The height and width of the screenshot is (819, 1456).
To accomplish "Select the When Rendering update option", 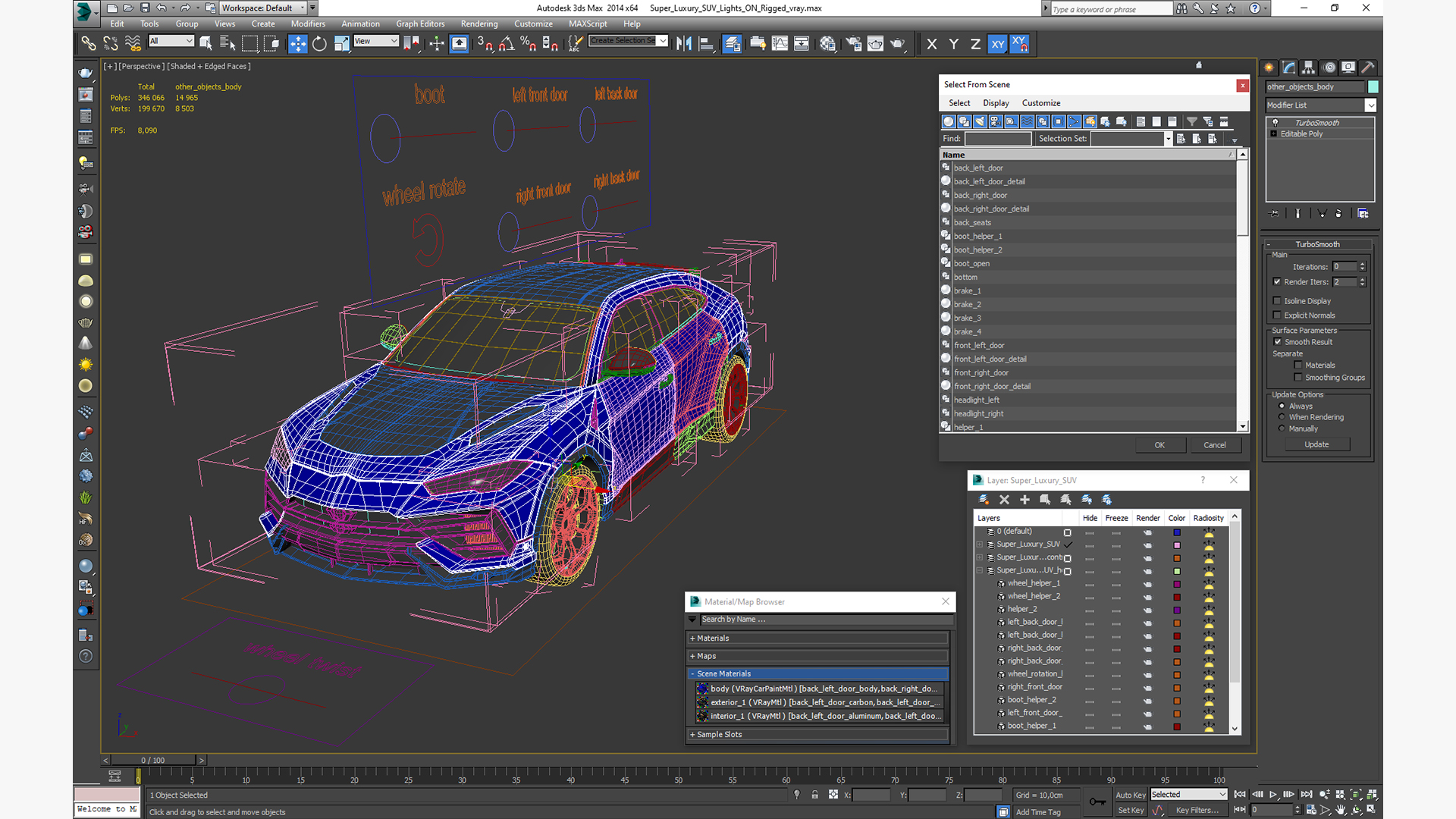I will 1282,417.
